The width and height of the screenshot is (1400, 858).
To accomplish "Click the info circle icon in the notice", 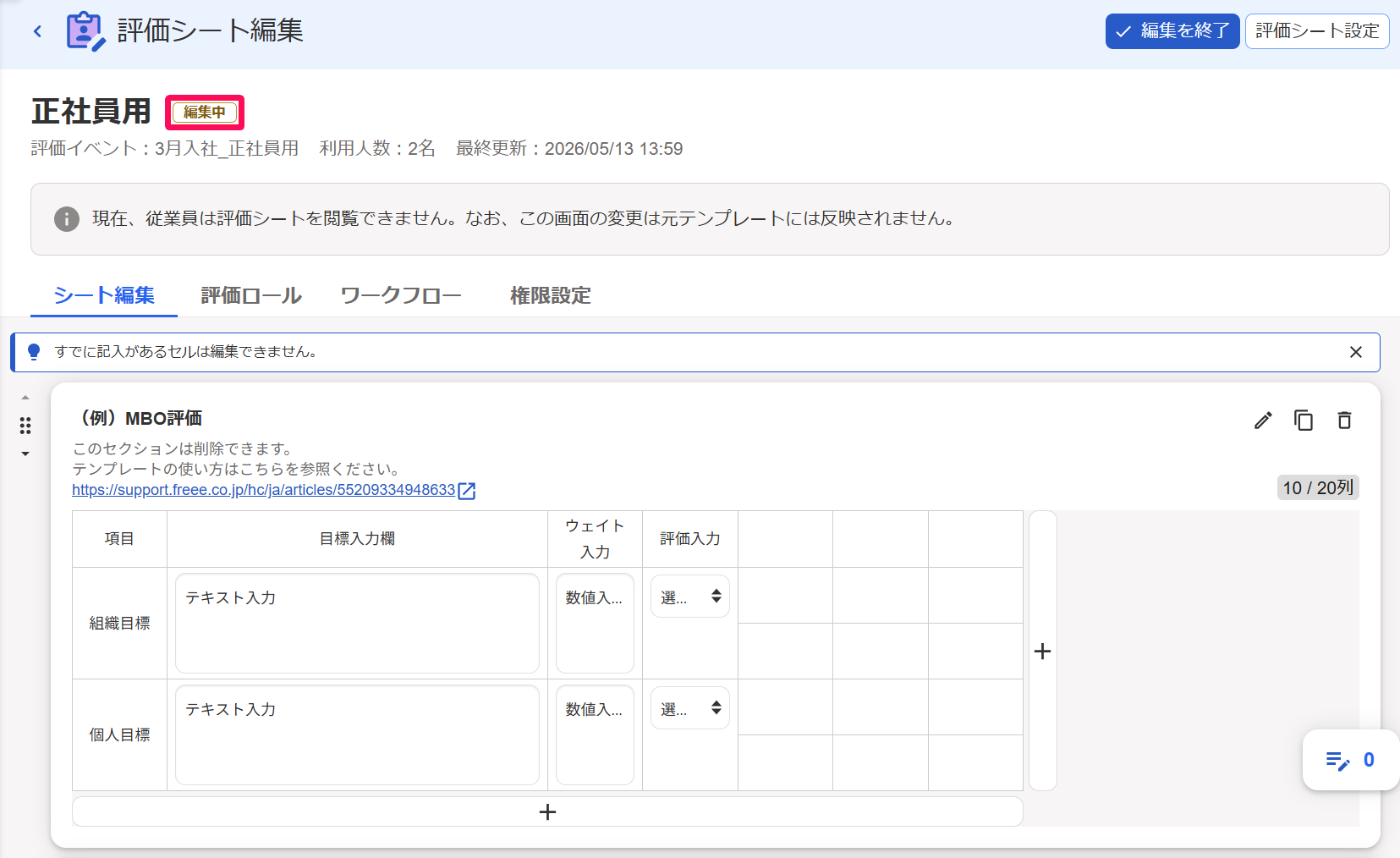I will pos(67,219).
